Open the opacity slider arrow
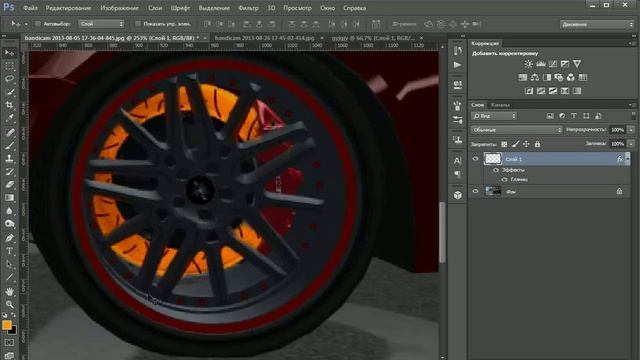The height and width of the screenshot is (360, 640). pos(631,130)
